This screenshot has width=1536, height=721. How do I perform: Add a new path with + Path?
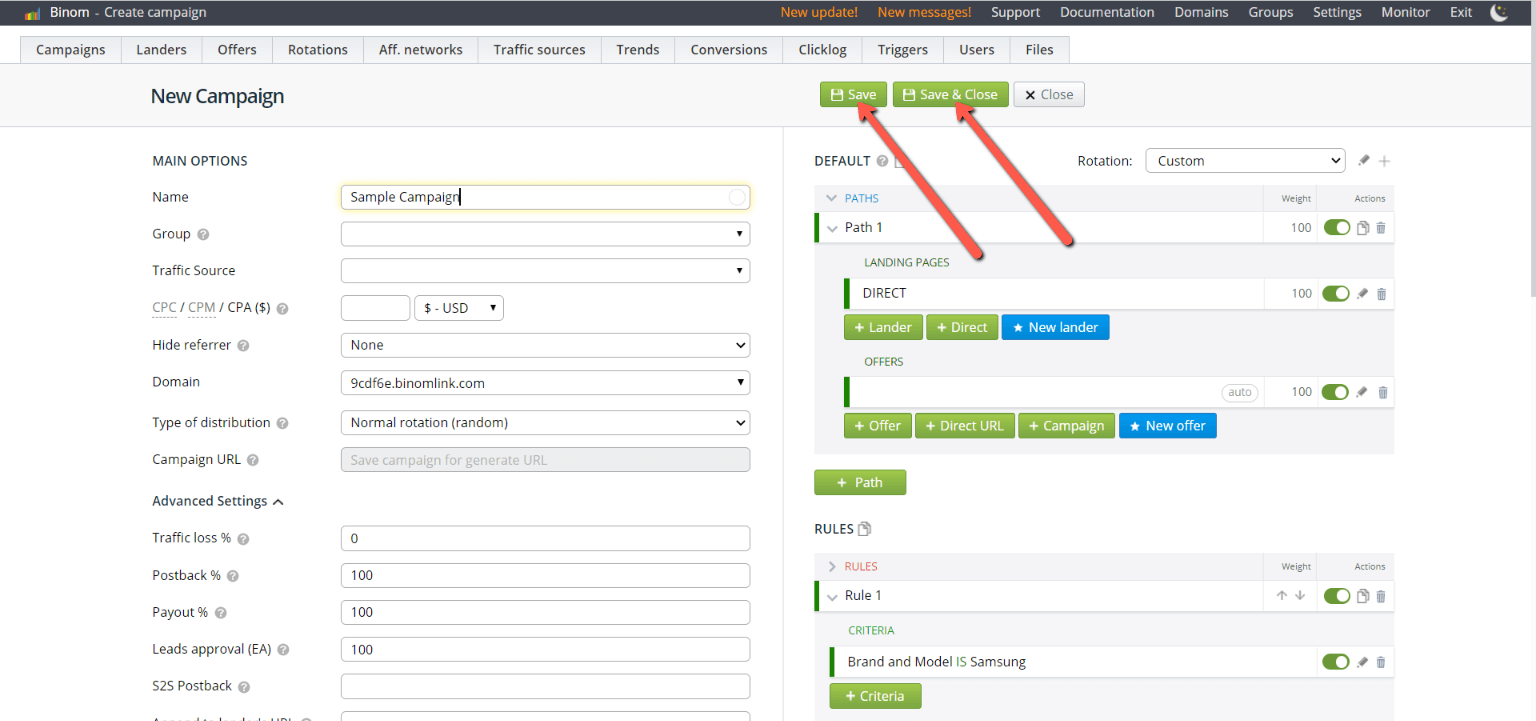(x=860, y=483)
